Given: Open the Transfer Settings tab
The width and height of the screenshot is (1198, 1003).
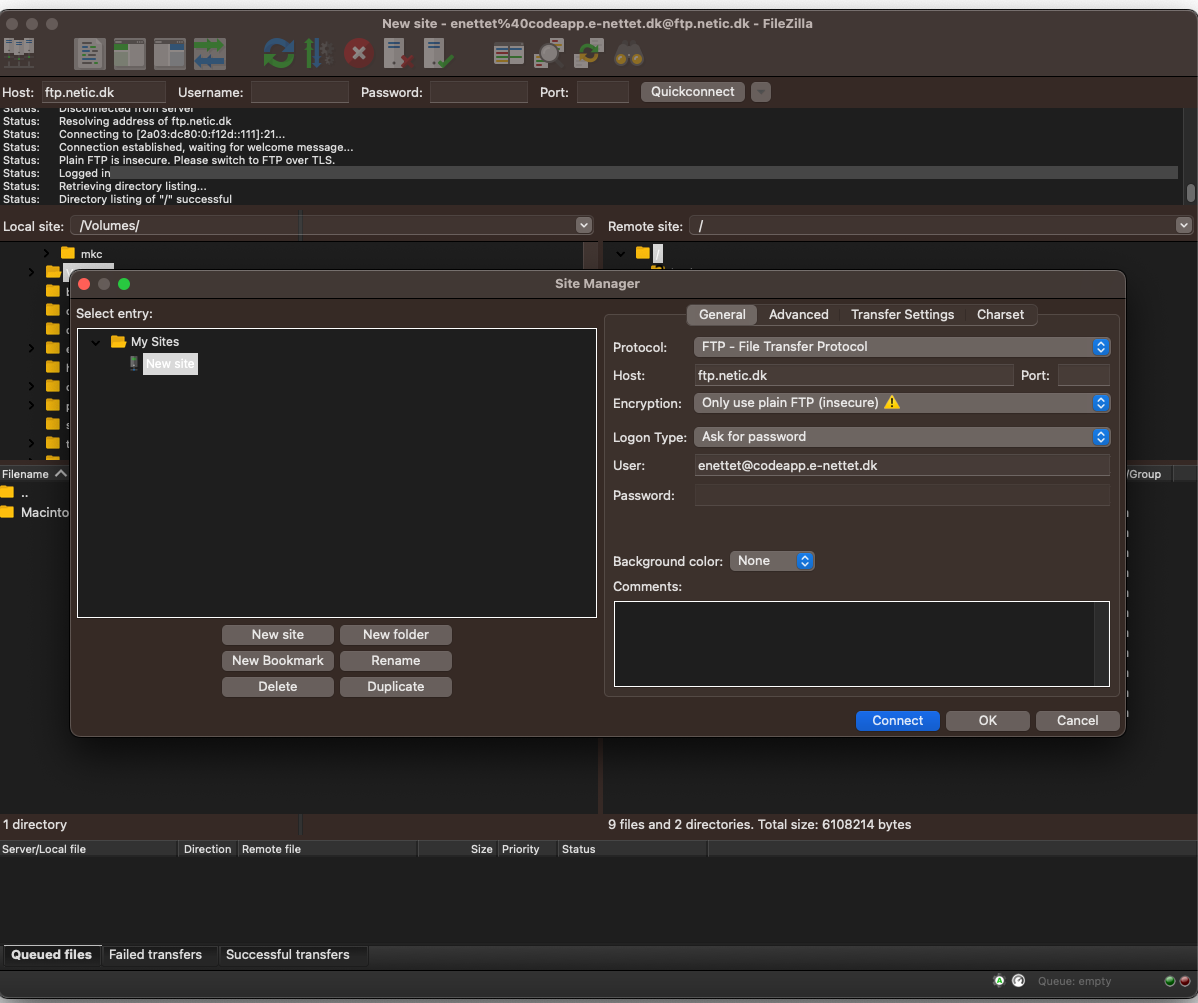Looking at the screenshot, I should click(902, 315).
